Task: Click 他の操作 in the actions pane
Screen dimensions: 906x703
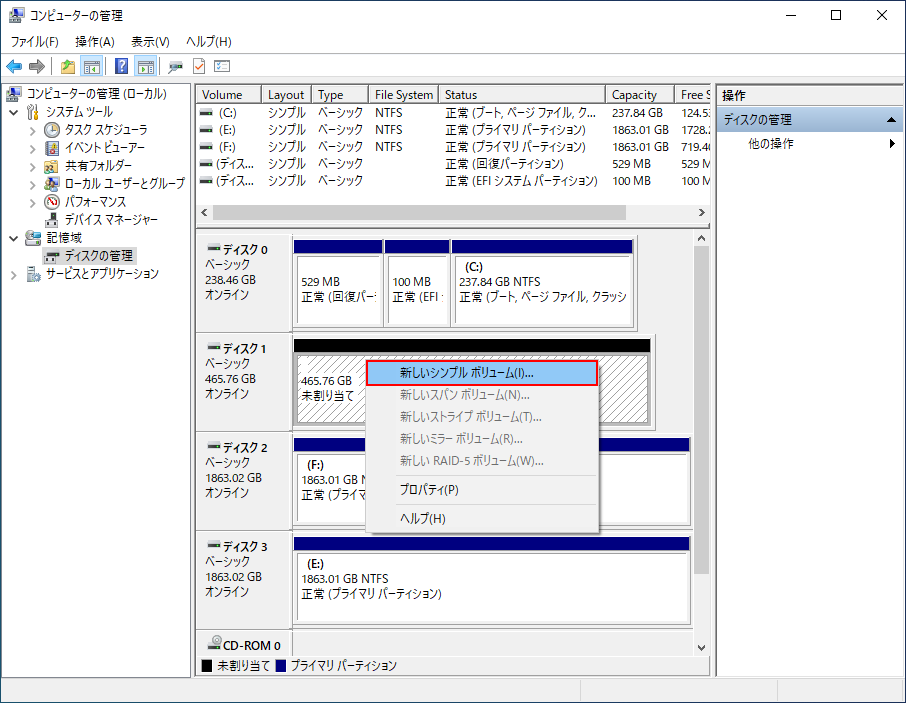Action: [771, 143]
